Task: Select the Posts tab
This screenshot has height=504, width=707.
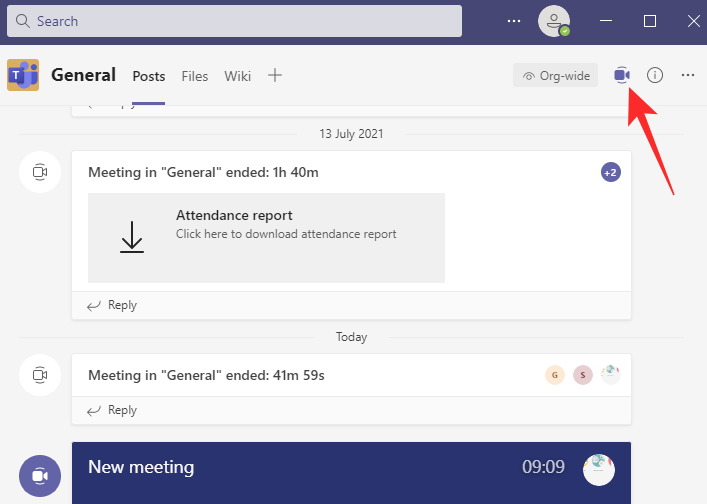Action: 149,76
